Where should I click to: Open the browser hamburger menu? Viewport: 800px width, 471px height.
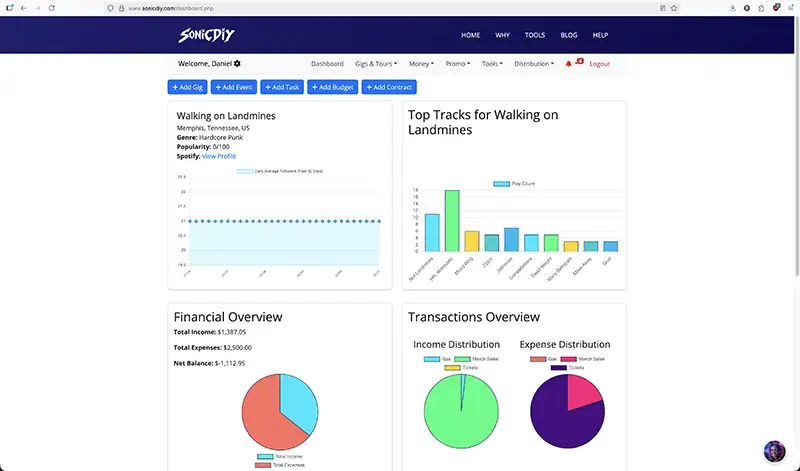[x=789, y=8]
